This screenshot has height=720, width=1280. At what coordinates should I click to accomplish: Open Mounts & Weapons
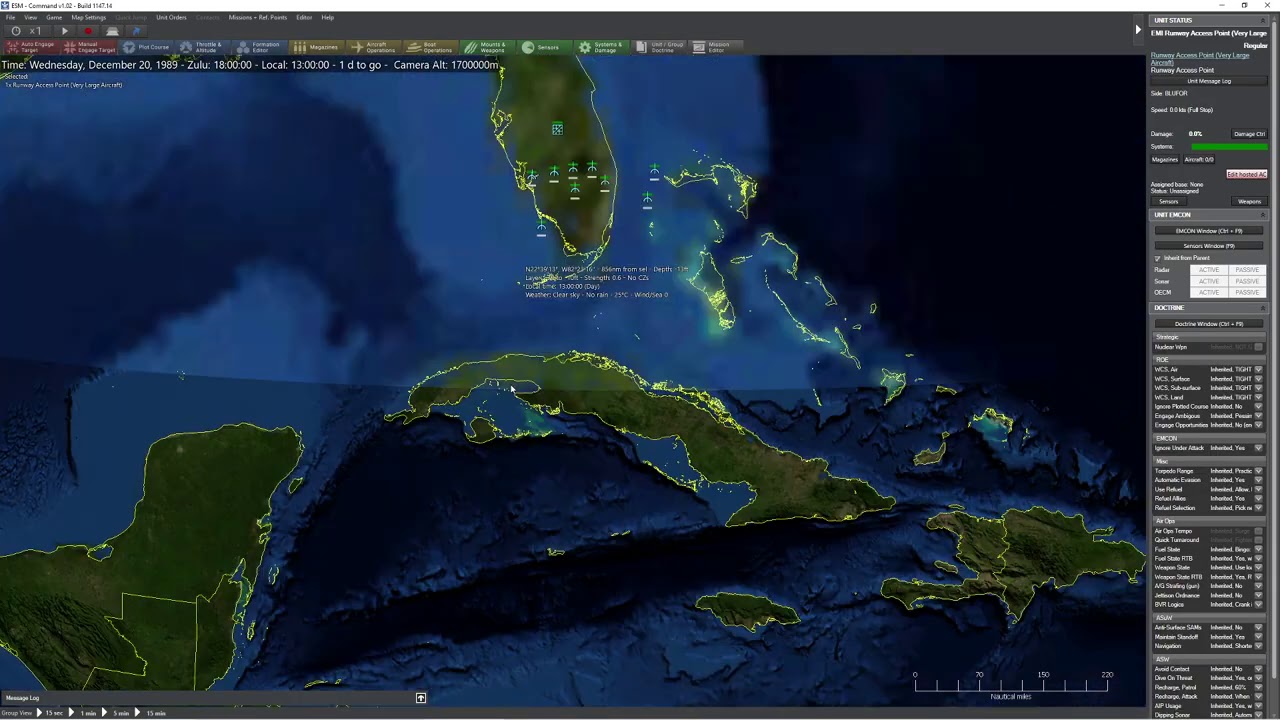coord(487,47)
